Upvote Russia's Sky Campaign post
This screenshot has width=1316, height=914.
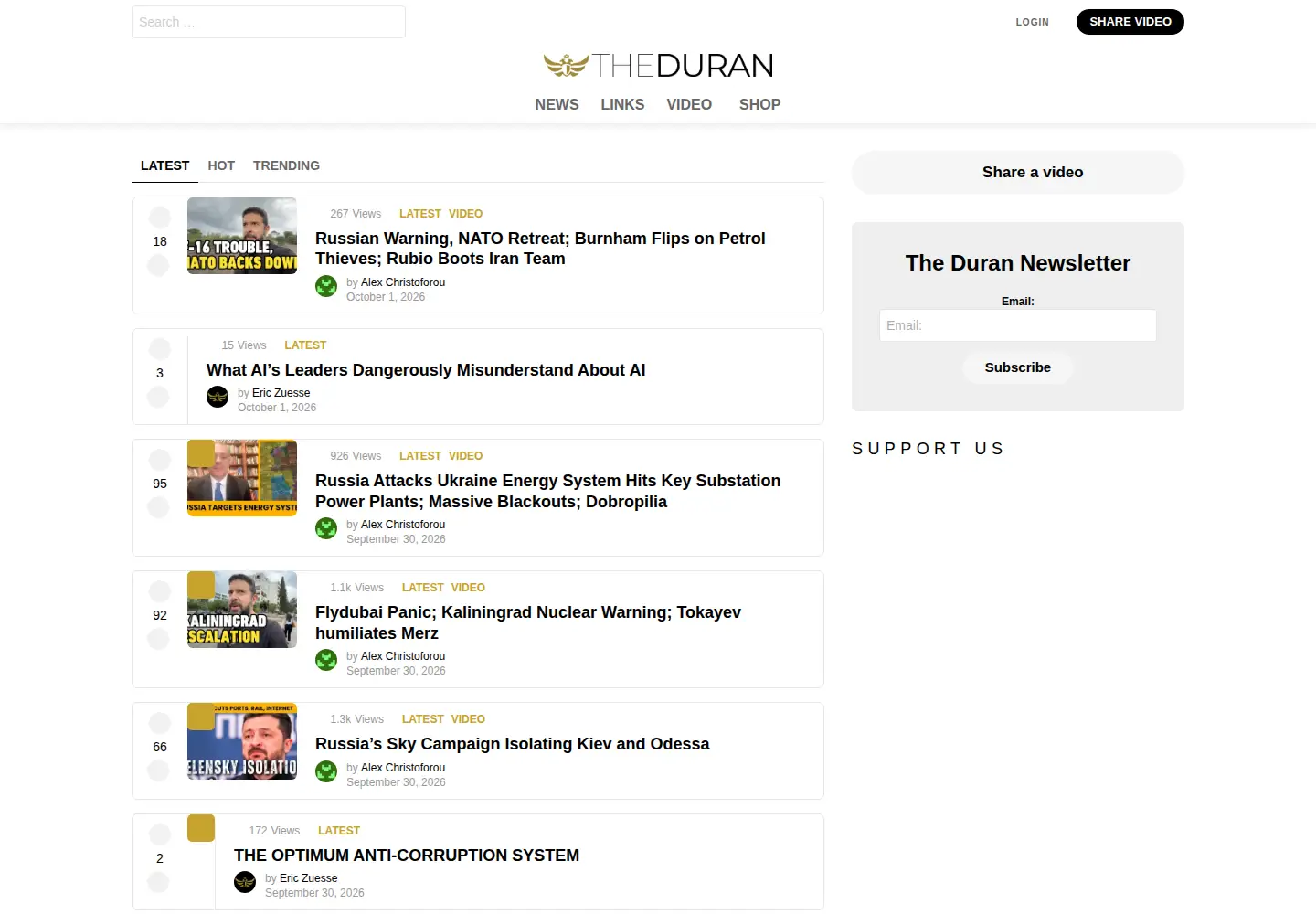[x=160, y=723]
